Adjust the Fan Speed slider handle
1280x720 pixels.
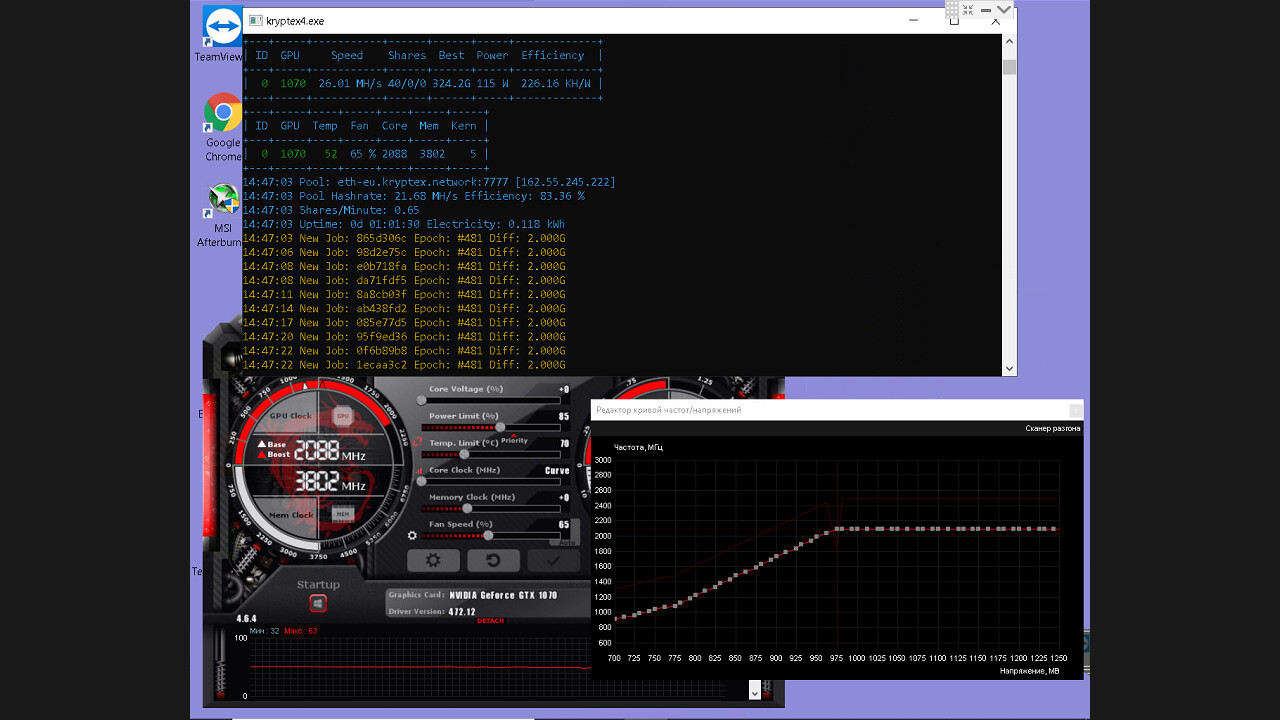pos(488,535)
